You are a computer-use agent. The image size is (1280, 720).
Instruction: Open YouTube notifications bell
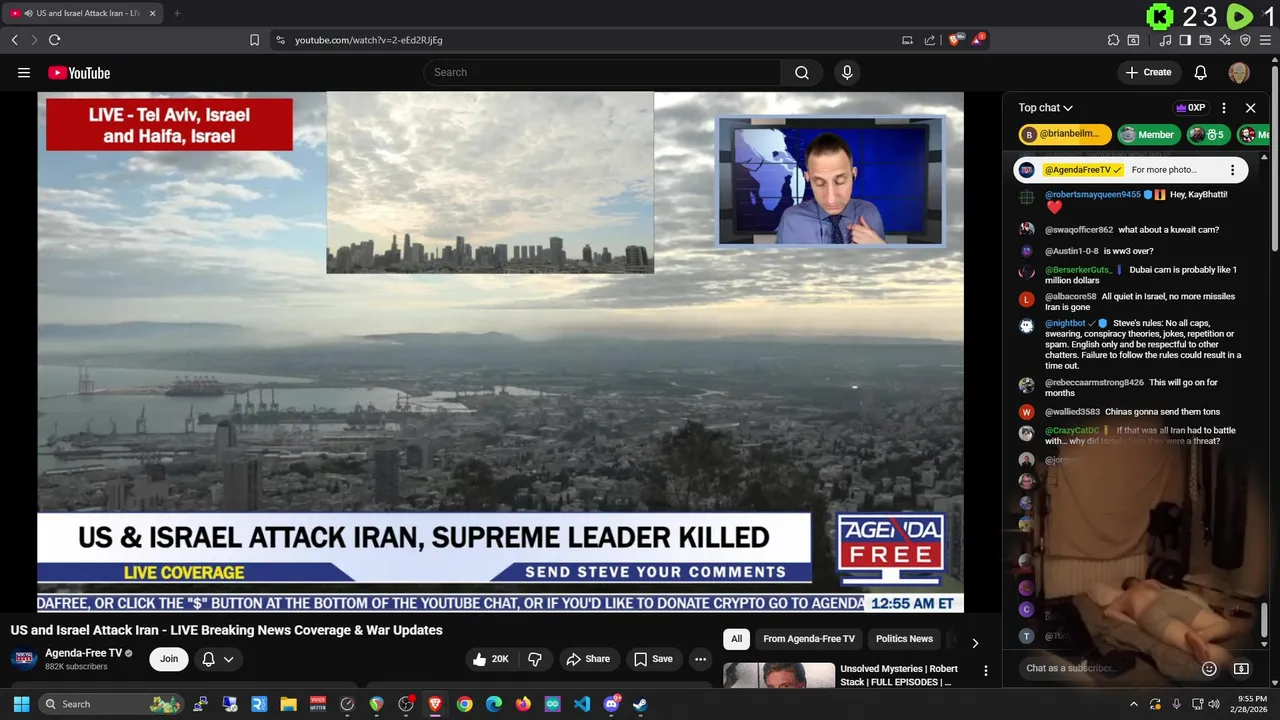[1200, 72]
